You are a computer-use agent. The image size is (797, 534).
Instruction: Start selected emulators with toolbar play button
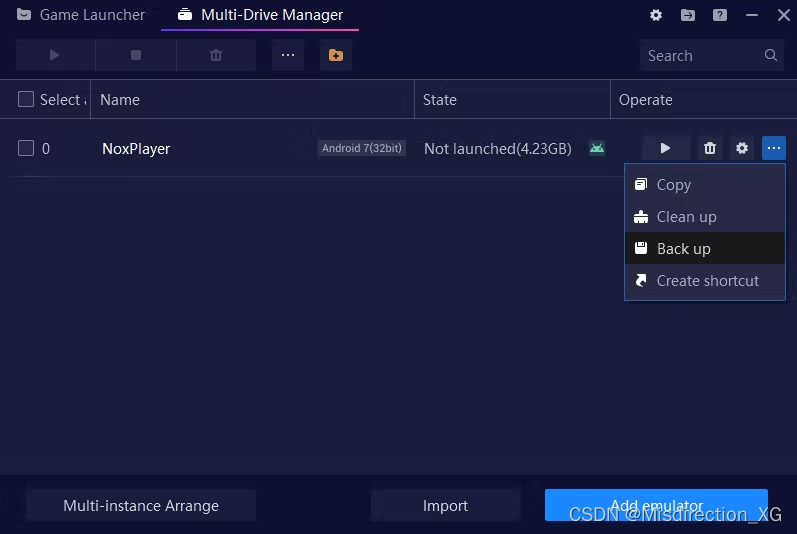tap(55, 55)
